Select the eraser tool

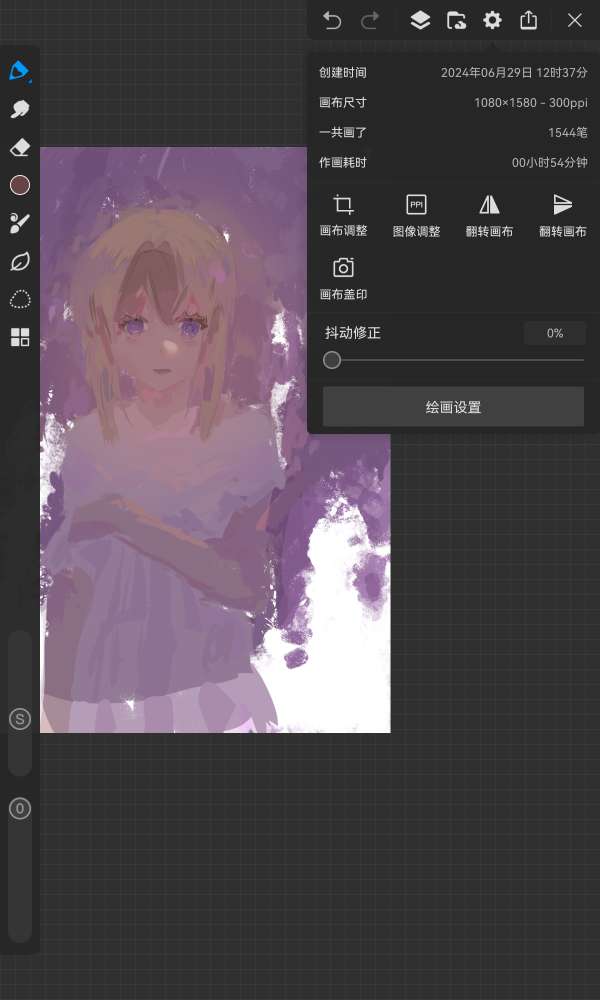(20, 147)
